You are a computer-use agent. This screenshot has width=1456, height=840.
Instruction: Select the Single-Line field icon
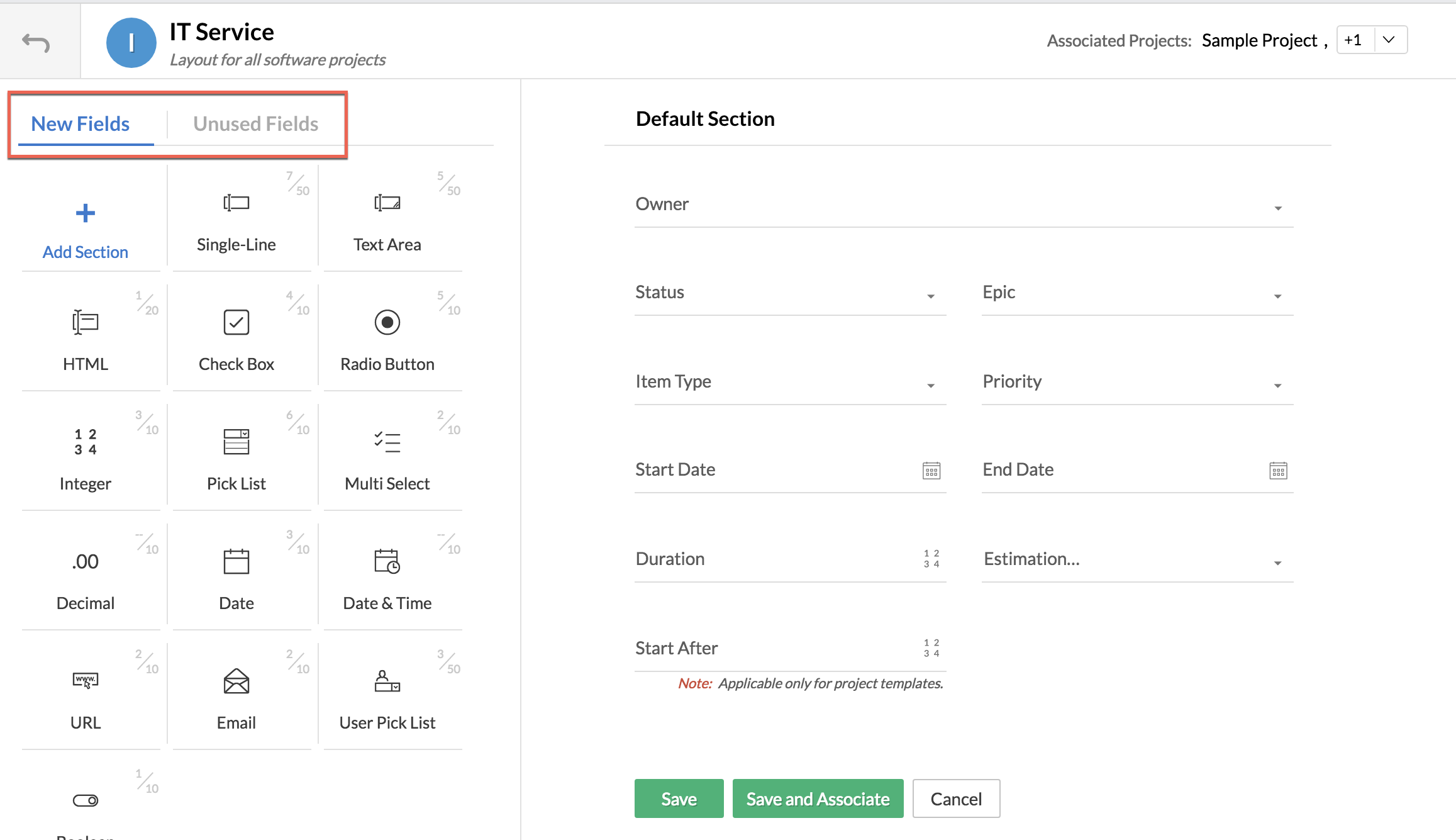(x=236, y=203)
